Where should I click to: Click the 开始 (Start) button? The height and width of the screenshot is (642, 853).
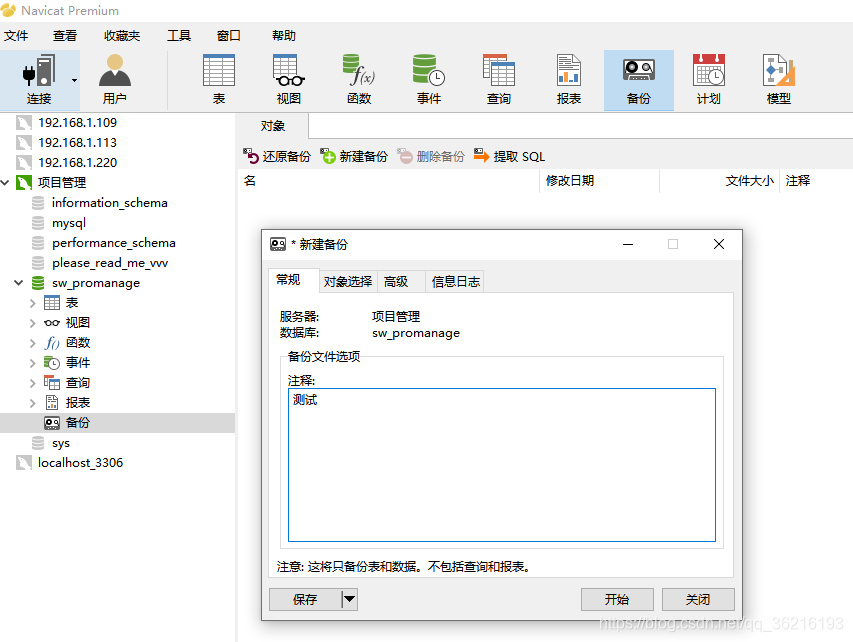tap(617, 599)
